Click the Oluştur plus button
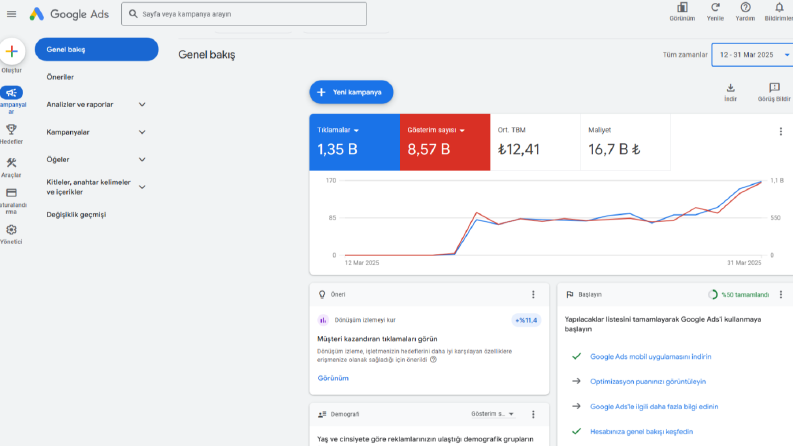The height and width of the screenshot is (446, 793). click(x=12, y=51)
